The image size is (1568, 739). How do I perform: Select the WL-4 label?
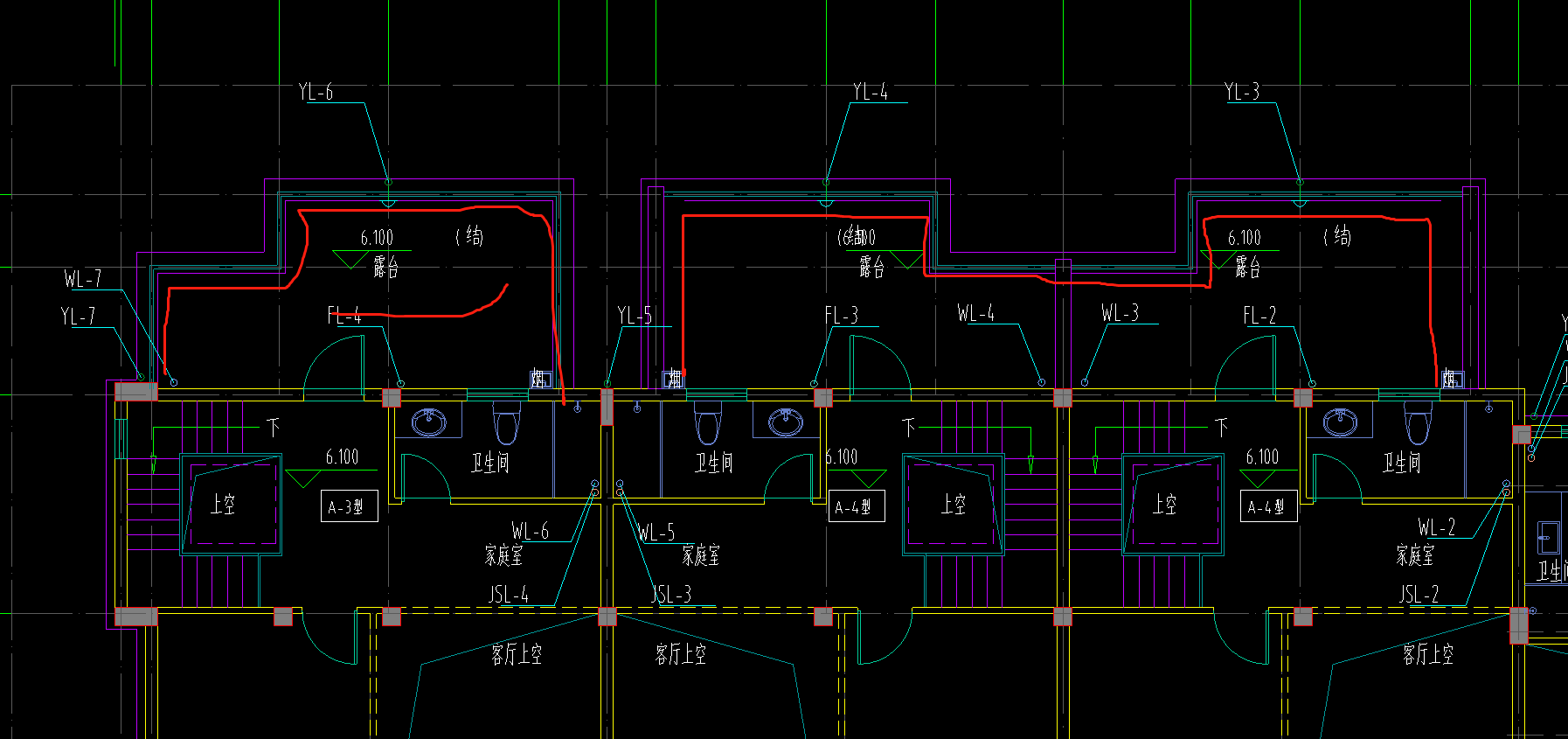pyautogui.click(x=976, y=313)
